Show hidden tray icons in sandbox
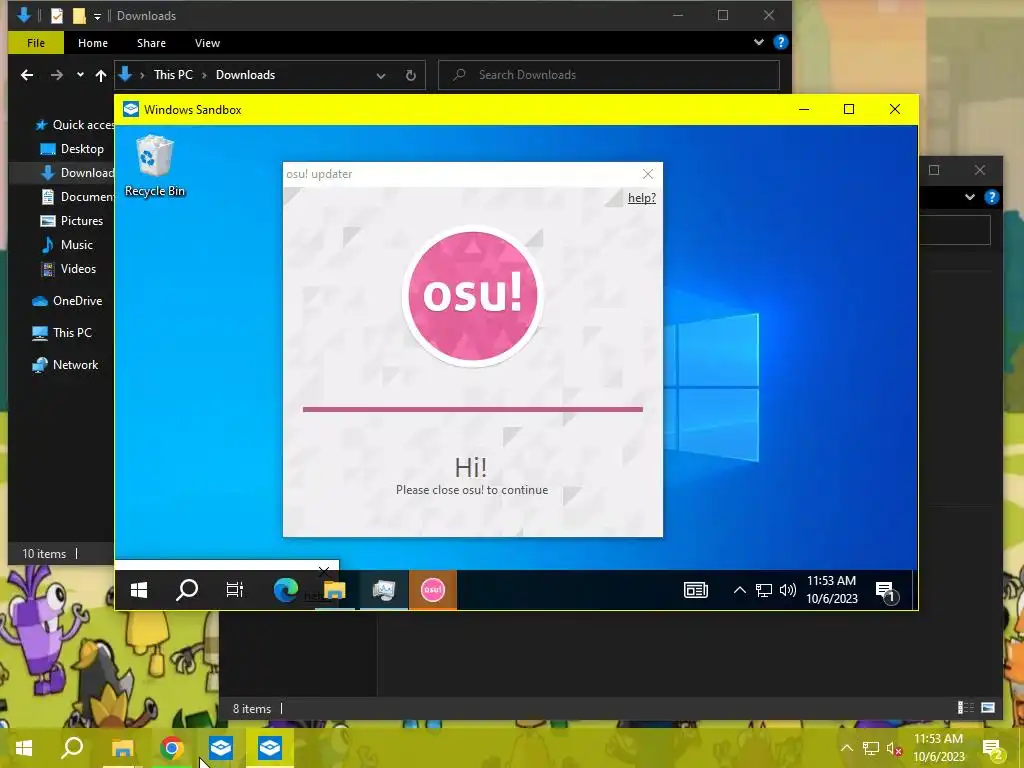 click(739, 590)
